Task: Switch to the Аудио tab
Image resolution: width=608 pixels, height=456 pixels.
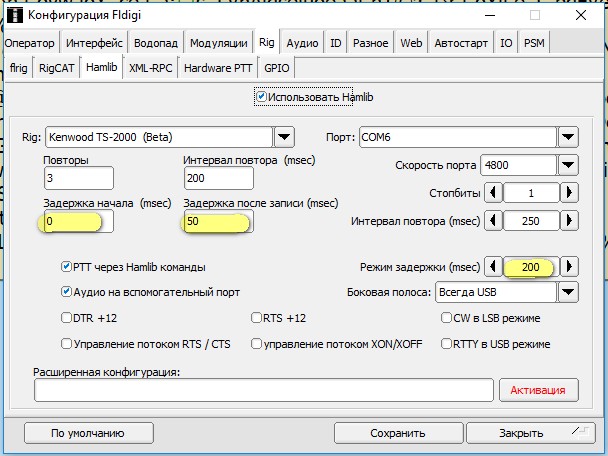Action: 302,43
